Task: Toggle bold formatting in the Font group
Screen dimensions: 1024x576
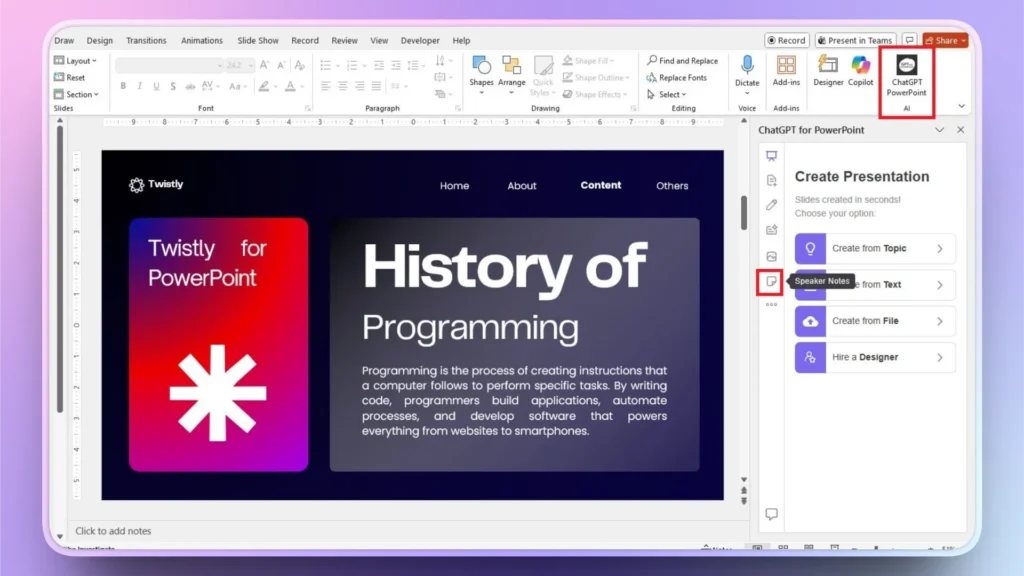Action: pos(123,87)
